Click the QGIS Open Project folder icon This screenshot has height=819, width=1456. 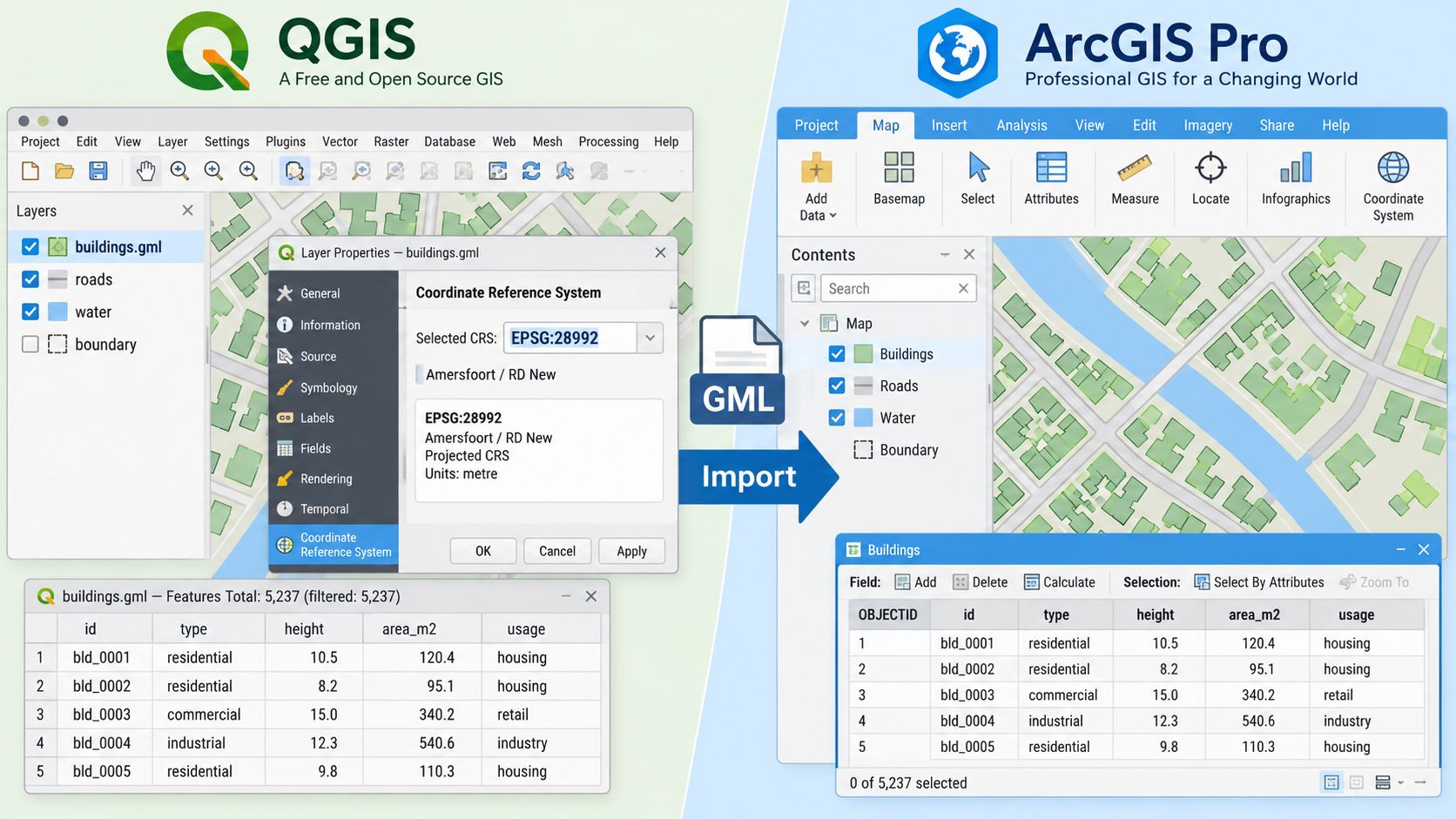[x=64, y=171]
